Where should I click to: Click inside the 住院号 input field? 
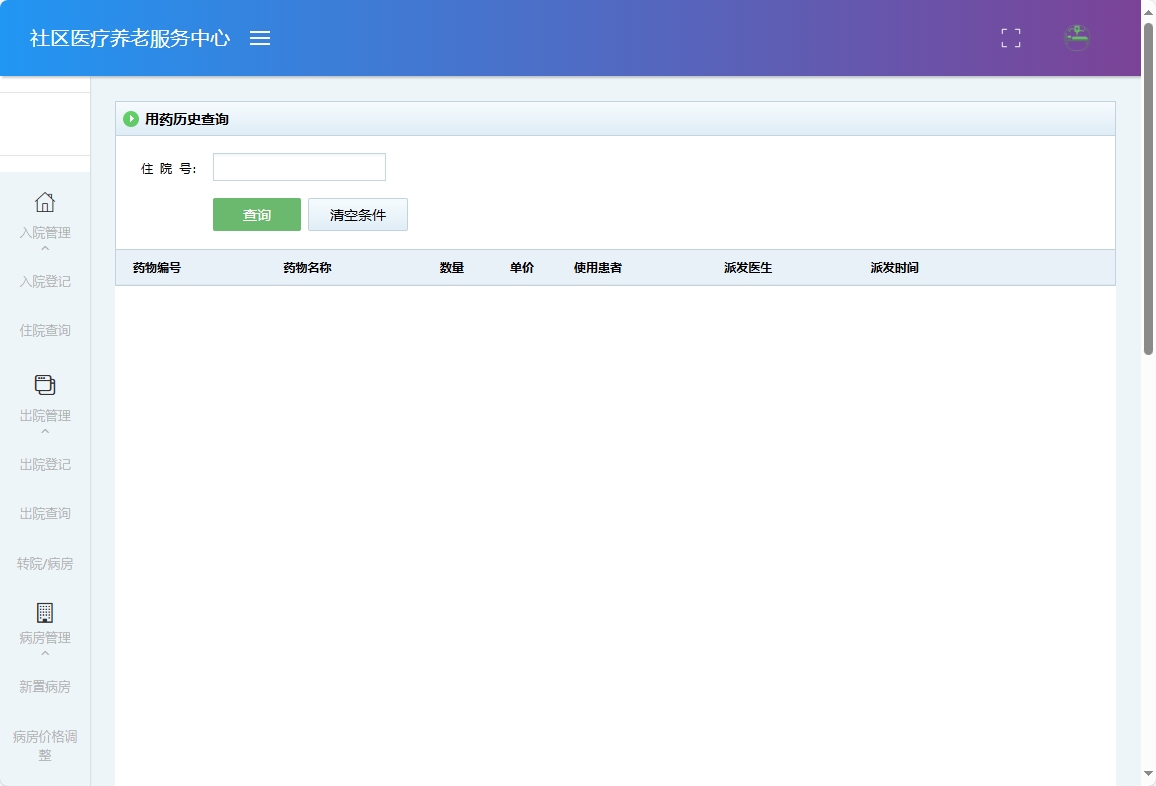tap(299, 167)
